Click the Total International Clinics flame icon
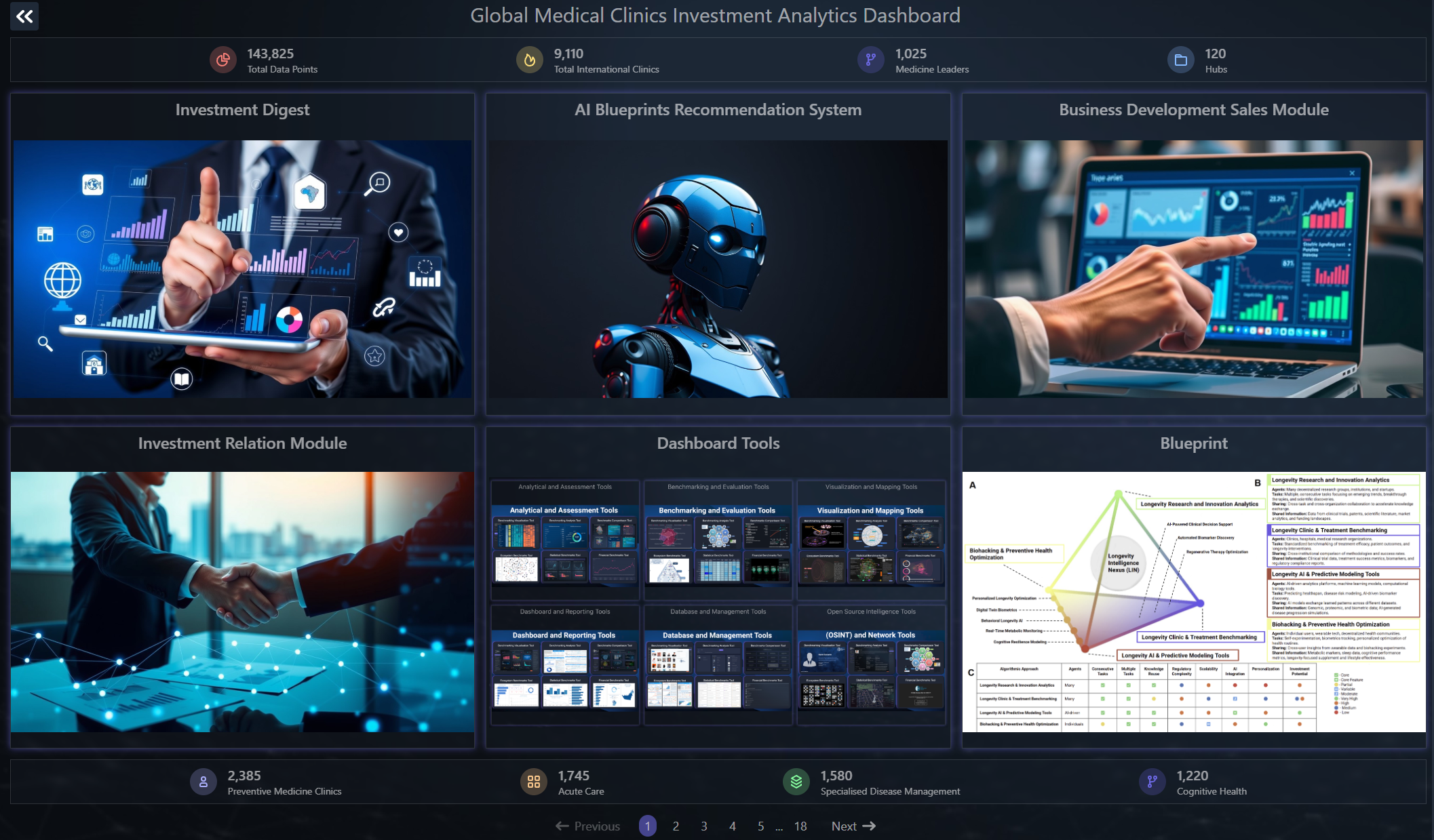 (x=529, y=60)
